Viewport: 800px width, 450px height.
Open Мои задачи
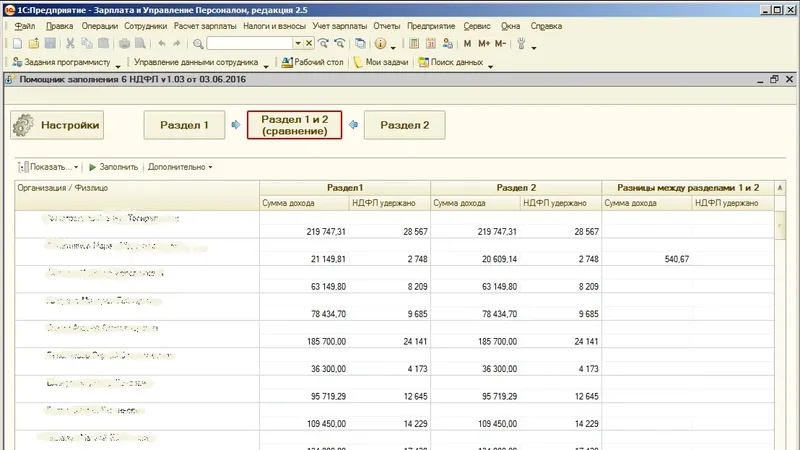[381, 62]
